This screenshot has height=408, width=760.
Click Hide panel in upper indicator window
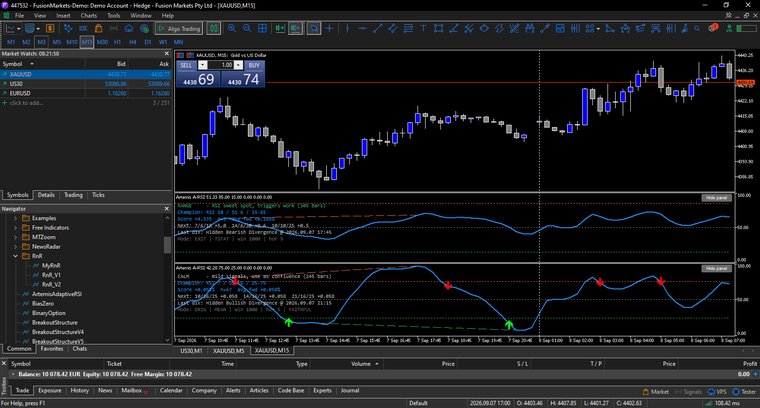click(x=716, y=198)
